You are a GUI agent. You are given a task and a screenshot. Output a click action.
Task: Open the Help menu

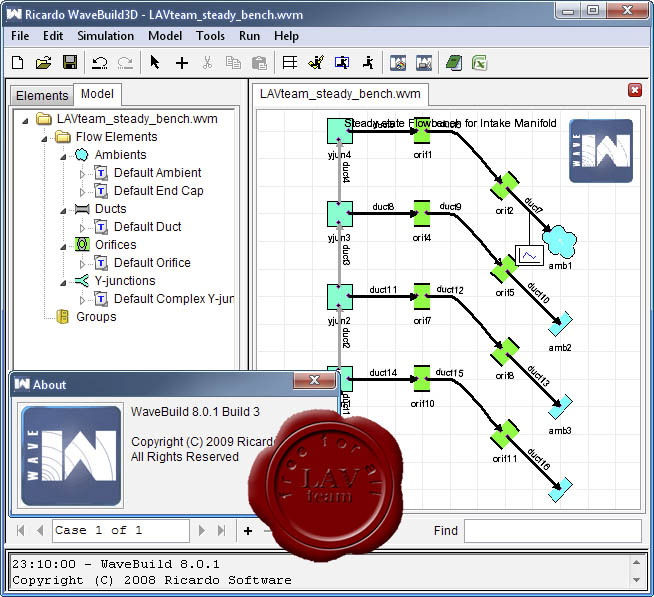tap(286, 36)
